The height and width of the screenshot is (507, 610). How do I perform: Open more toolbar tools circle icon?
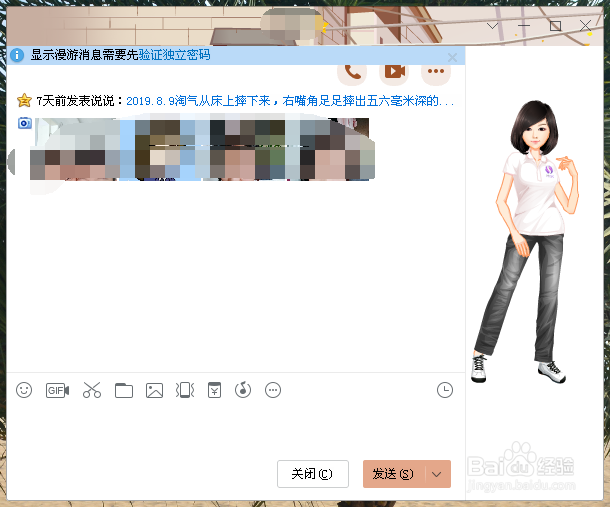273,390
